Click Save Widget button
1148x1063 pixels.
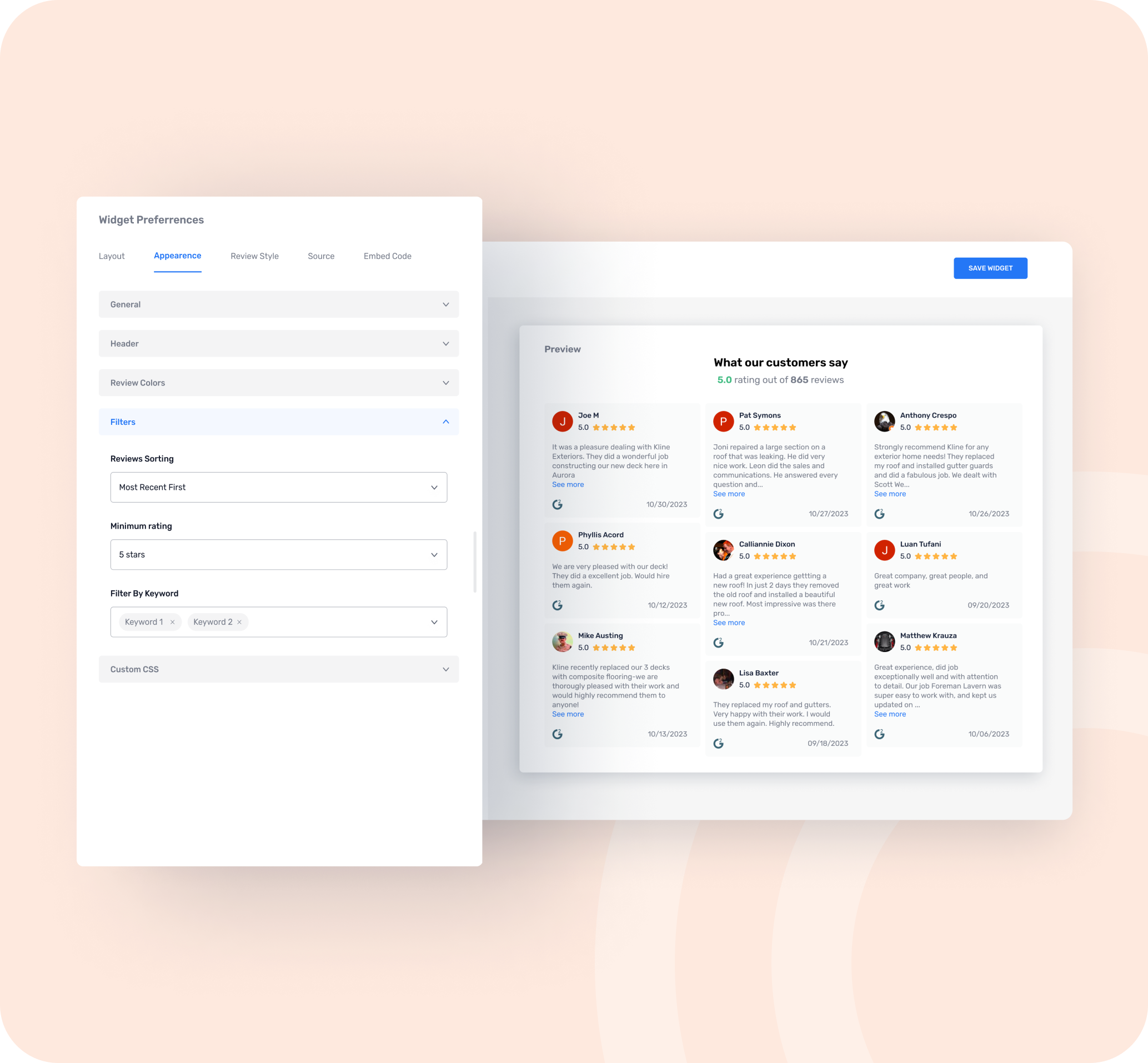[x=990, y=267]
